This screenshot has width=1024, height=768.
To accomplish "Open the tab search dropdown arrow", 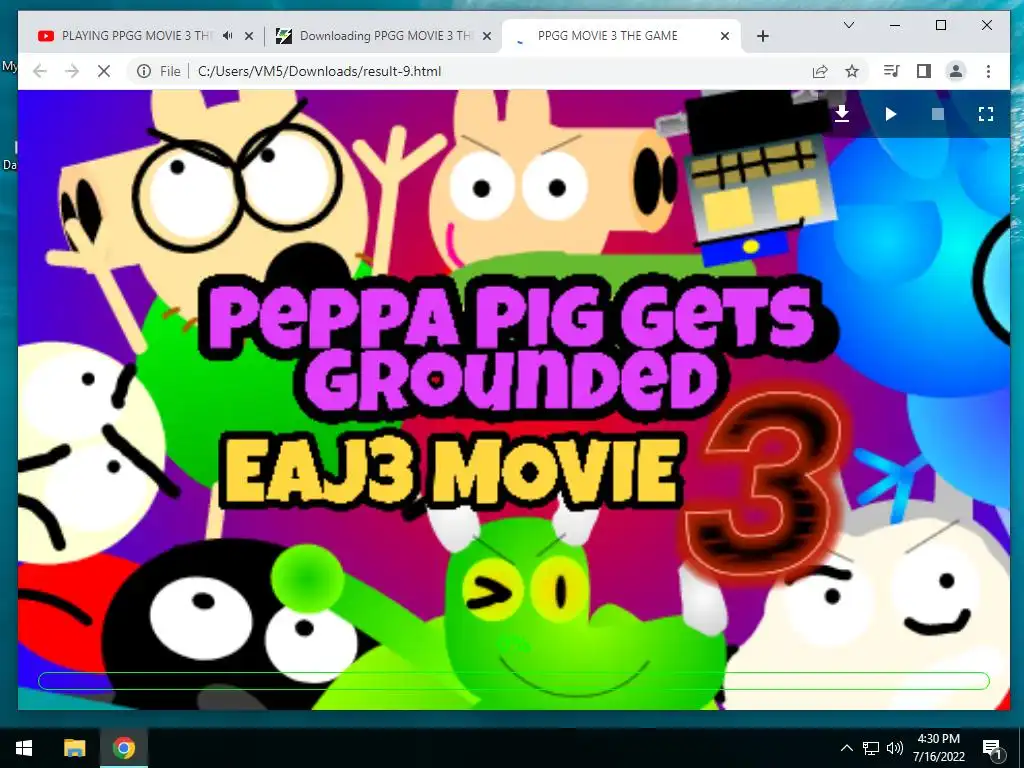I will (849, 25).
